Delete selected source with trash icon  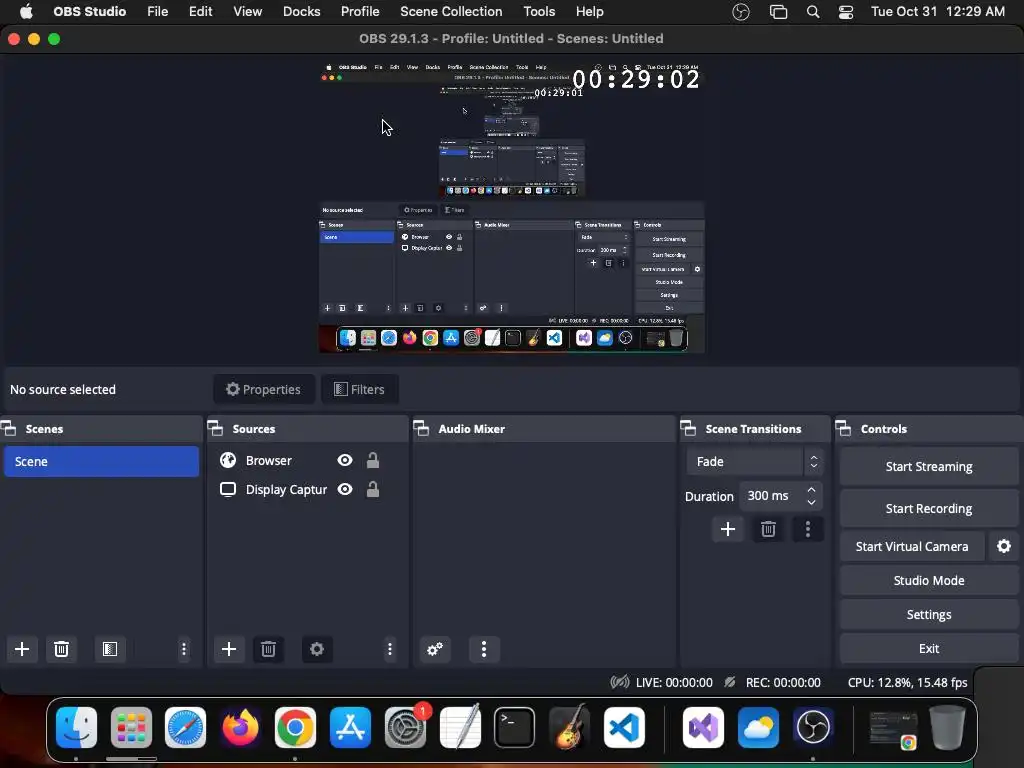(268, 649)
